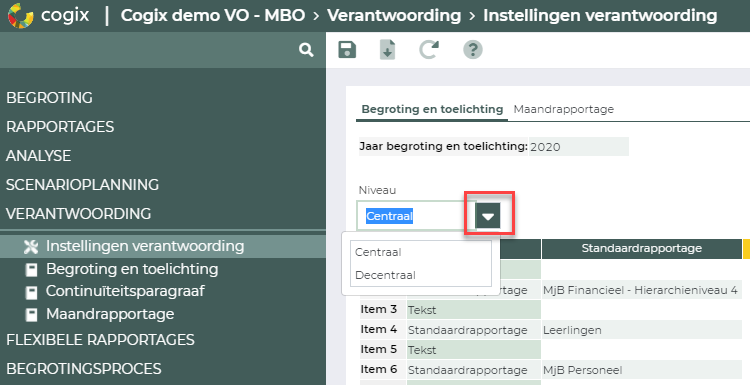Viewport: 750px width, 385px height.
Task: Click the Standaardrapportage column header
Action: click(x=641, y=249)
